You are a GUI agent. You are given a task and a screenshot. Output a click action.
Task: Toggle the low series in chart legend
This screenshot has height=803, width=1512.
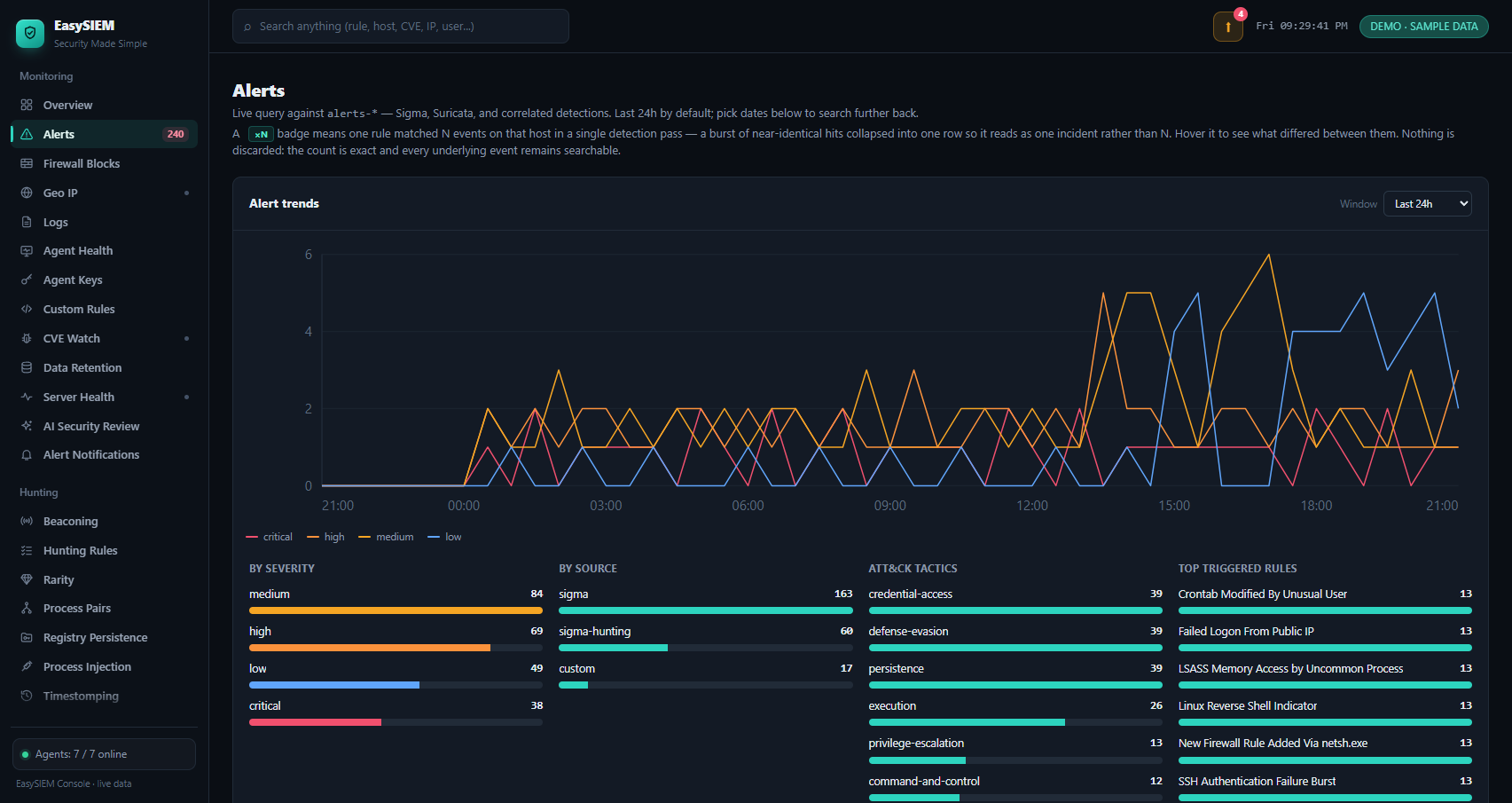click(444, 537)
